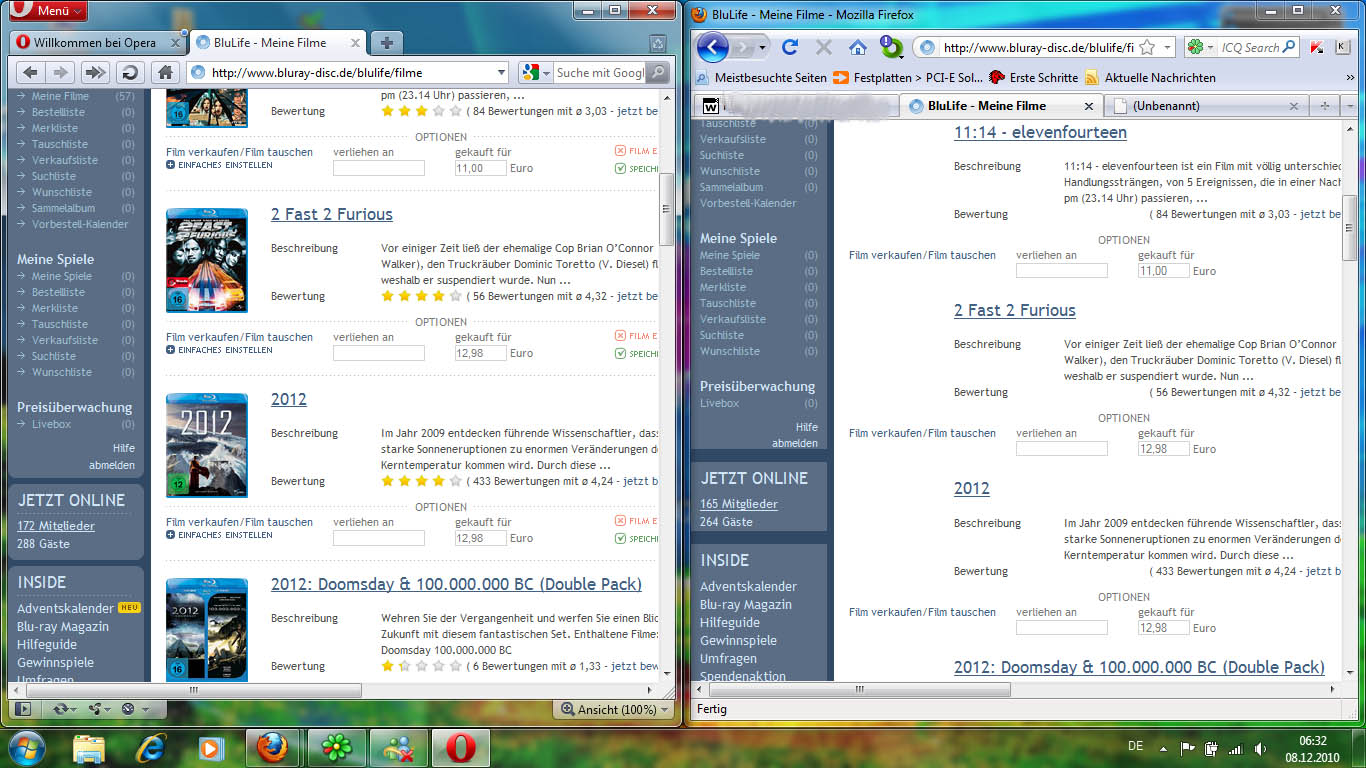Switch to the (Unbenannt) tab in Firefox

tap(1205, 105)
